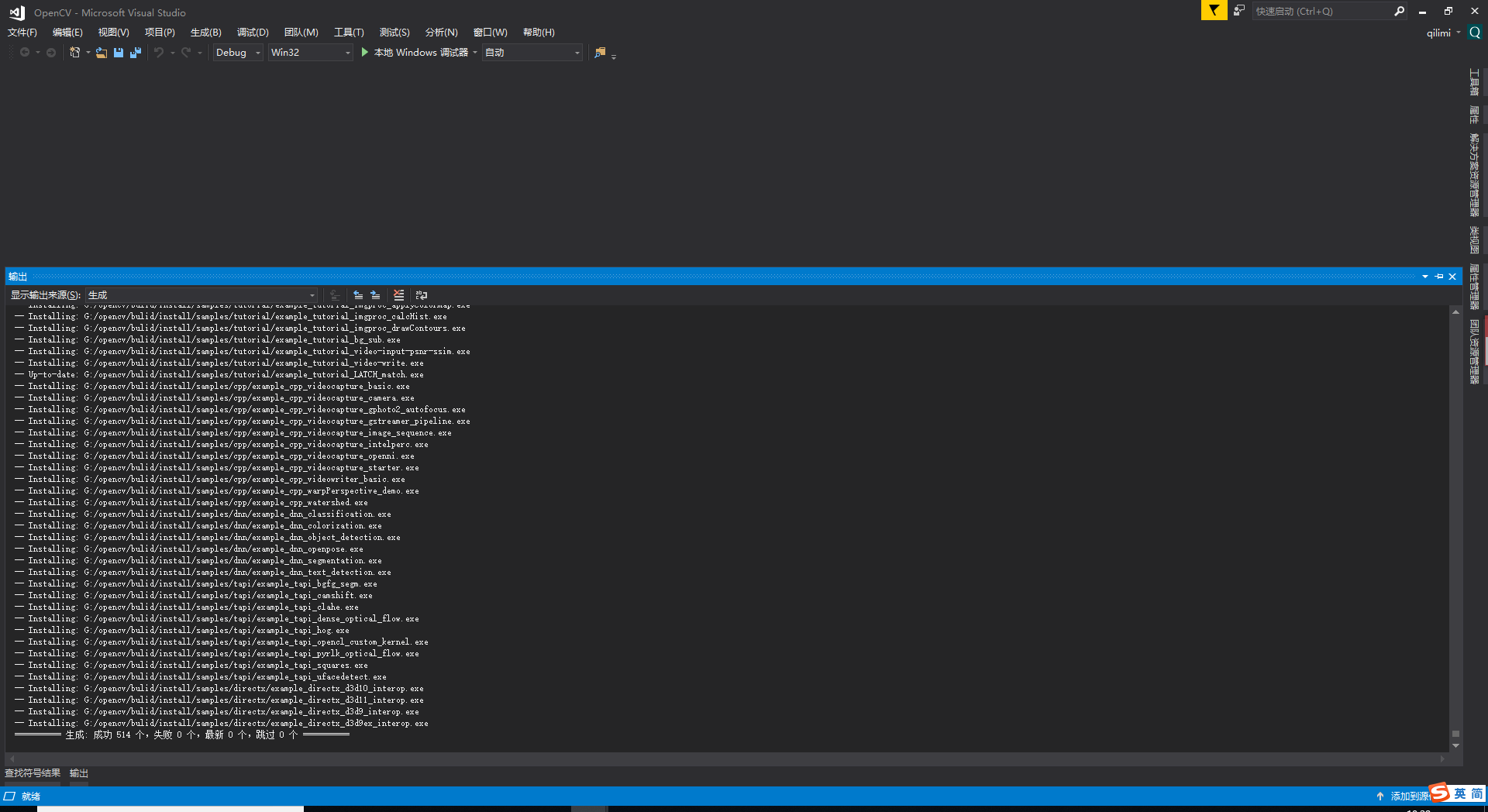Viewport: 1488px width, 812px height.
Task: Click the Open File folder icon
Action: point(102,52)
